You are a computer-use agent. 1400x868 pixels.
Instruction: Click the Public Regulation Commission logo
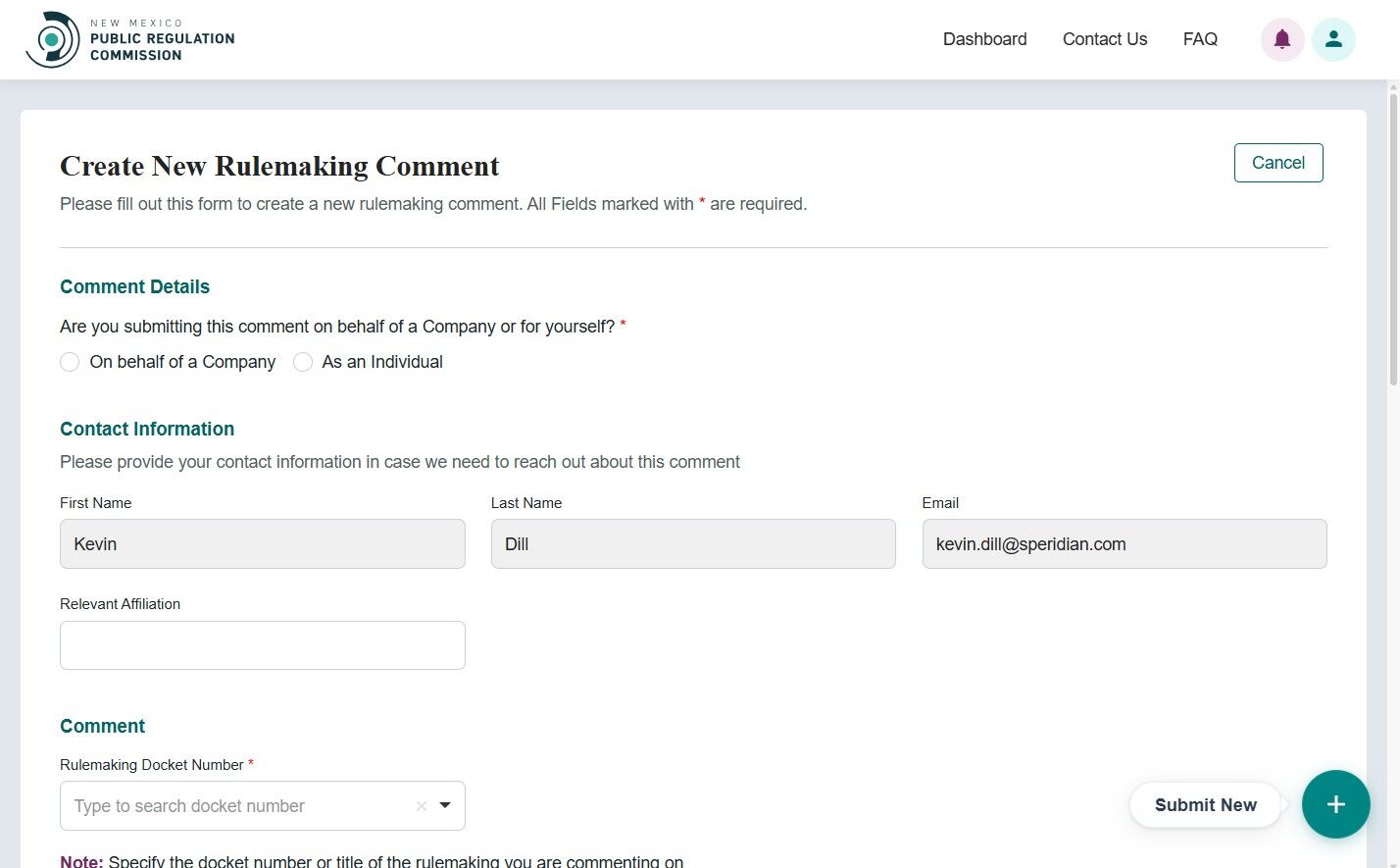pyautogui.click(x=130, y=39)
